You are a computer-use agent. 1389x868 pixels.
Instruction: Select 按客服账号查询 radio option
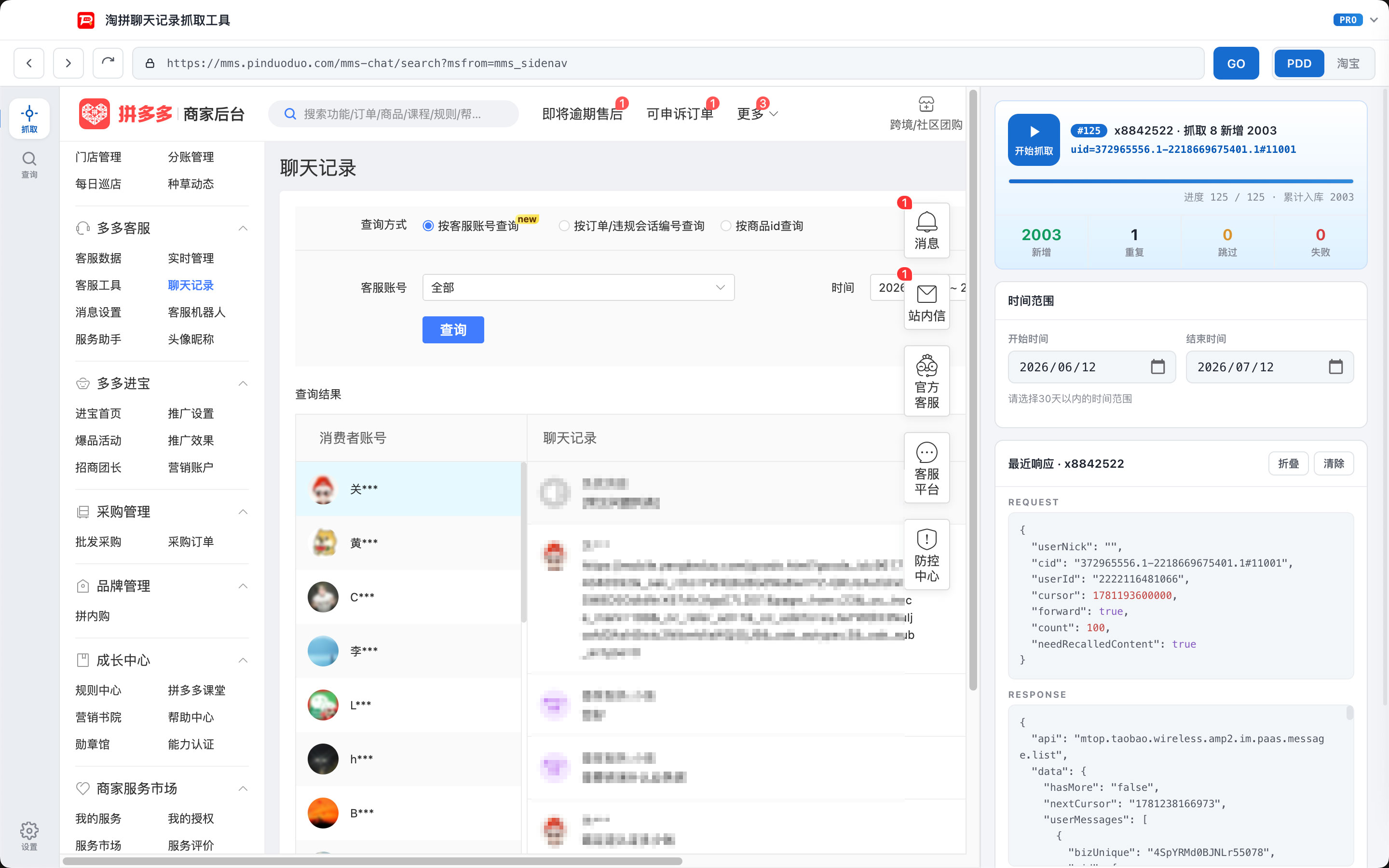tap(428, 226)
